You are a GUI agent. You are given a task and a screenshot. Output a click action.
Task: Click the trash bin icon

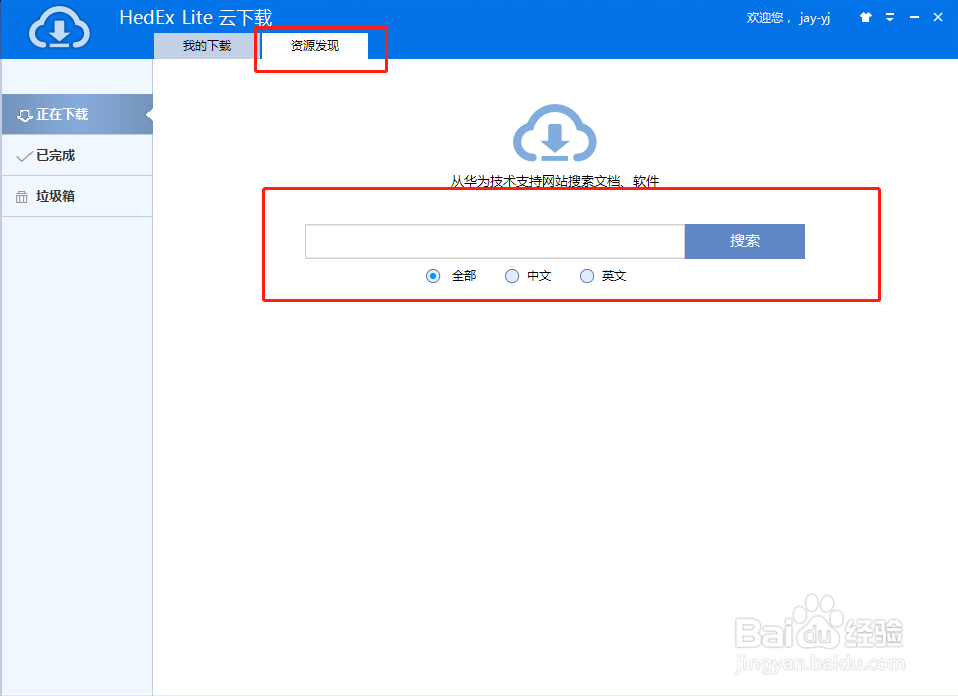21,197
